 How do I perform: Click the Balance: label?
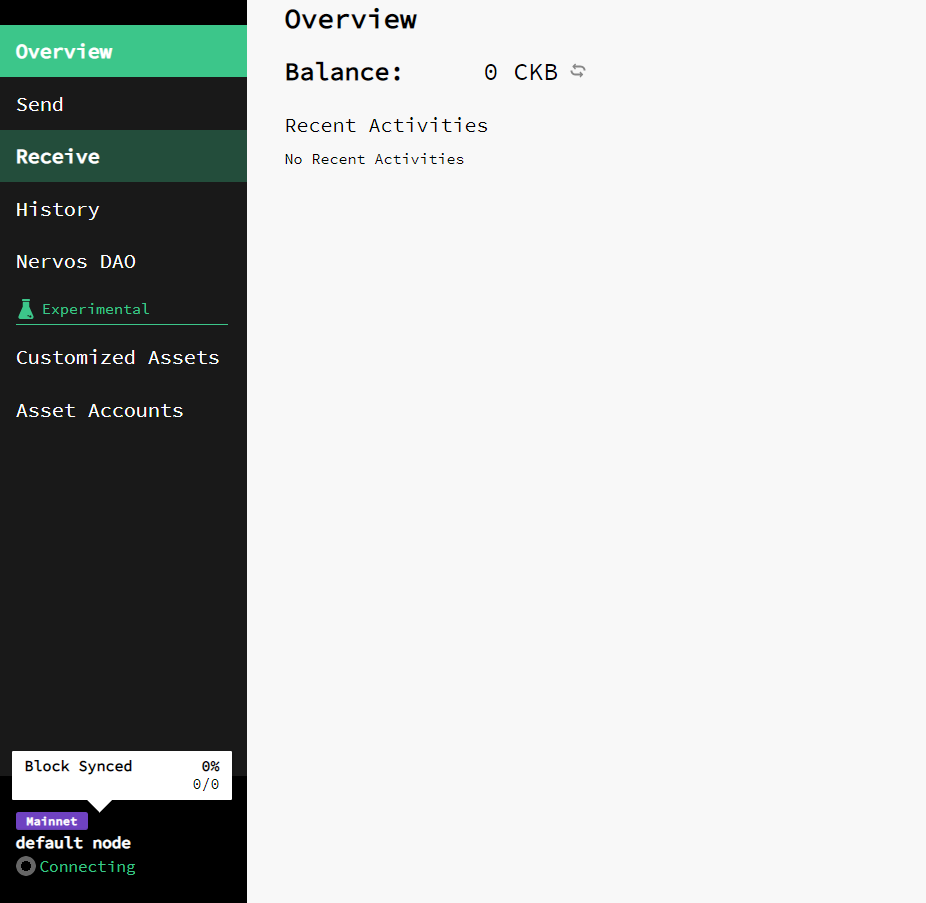[x=344, y=72]
